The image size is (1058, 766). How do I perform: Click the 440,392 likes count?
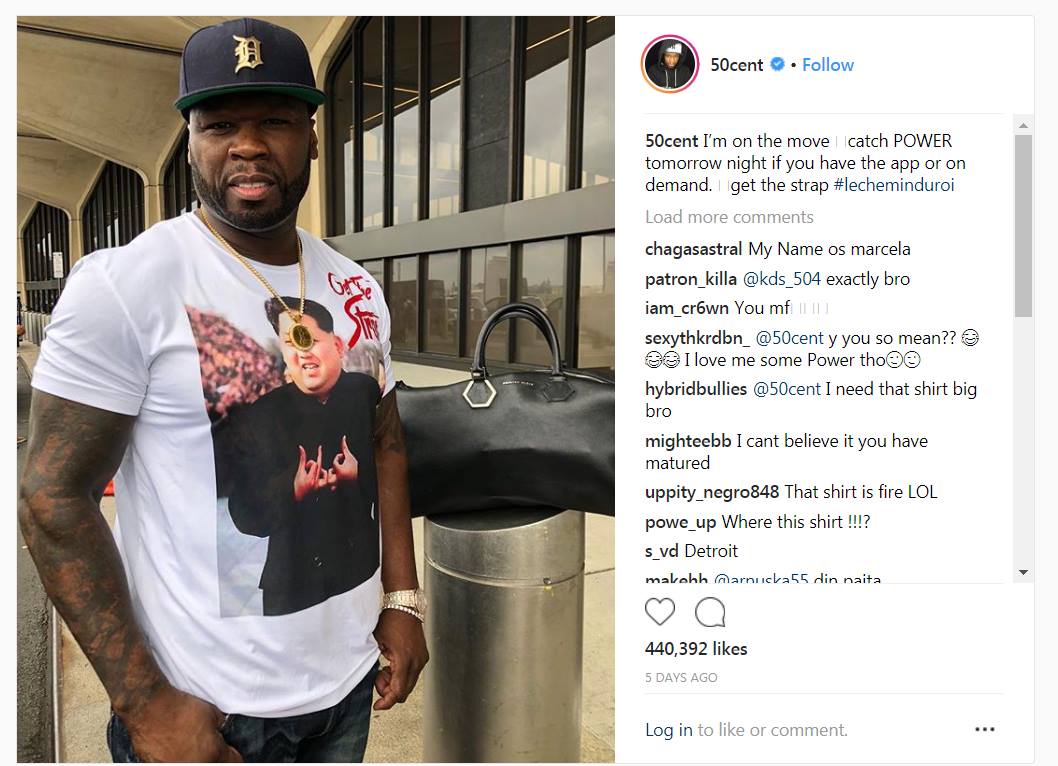click(696, 649)
